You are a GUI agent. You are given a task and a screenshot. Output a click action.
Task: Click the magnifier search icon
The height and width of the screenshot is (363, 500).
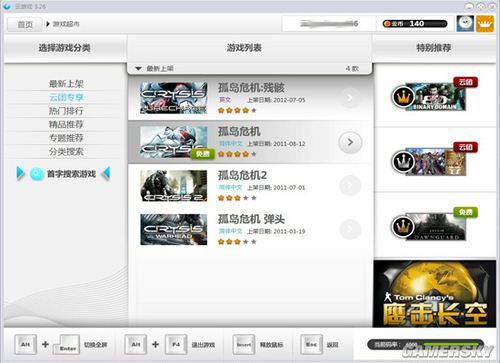(x=36, y=174)
